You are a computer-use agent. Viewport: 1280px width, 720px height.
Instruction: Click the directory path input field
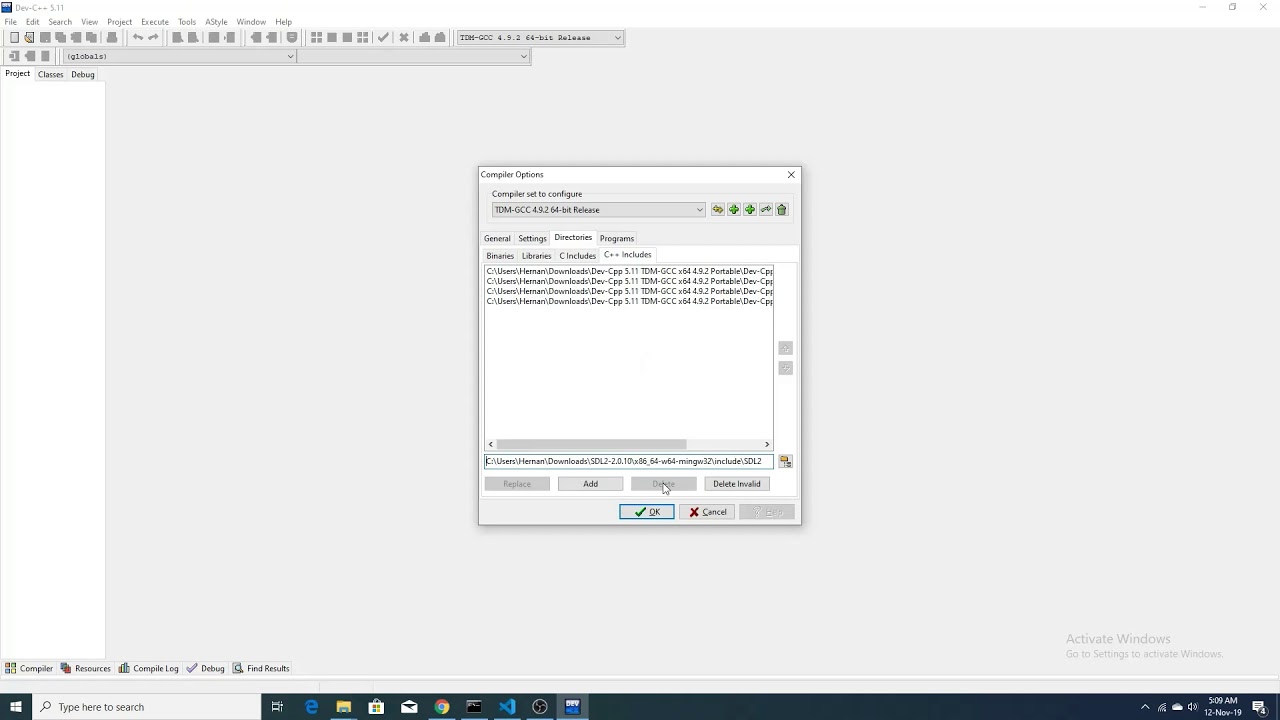[629, 461]
